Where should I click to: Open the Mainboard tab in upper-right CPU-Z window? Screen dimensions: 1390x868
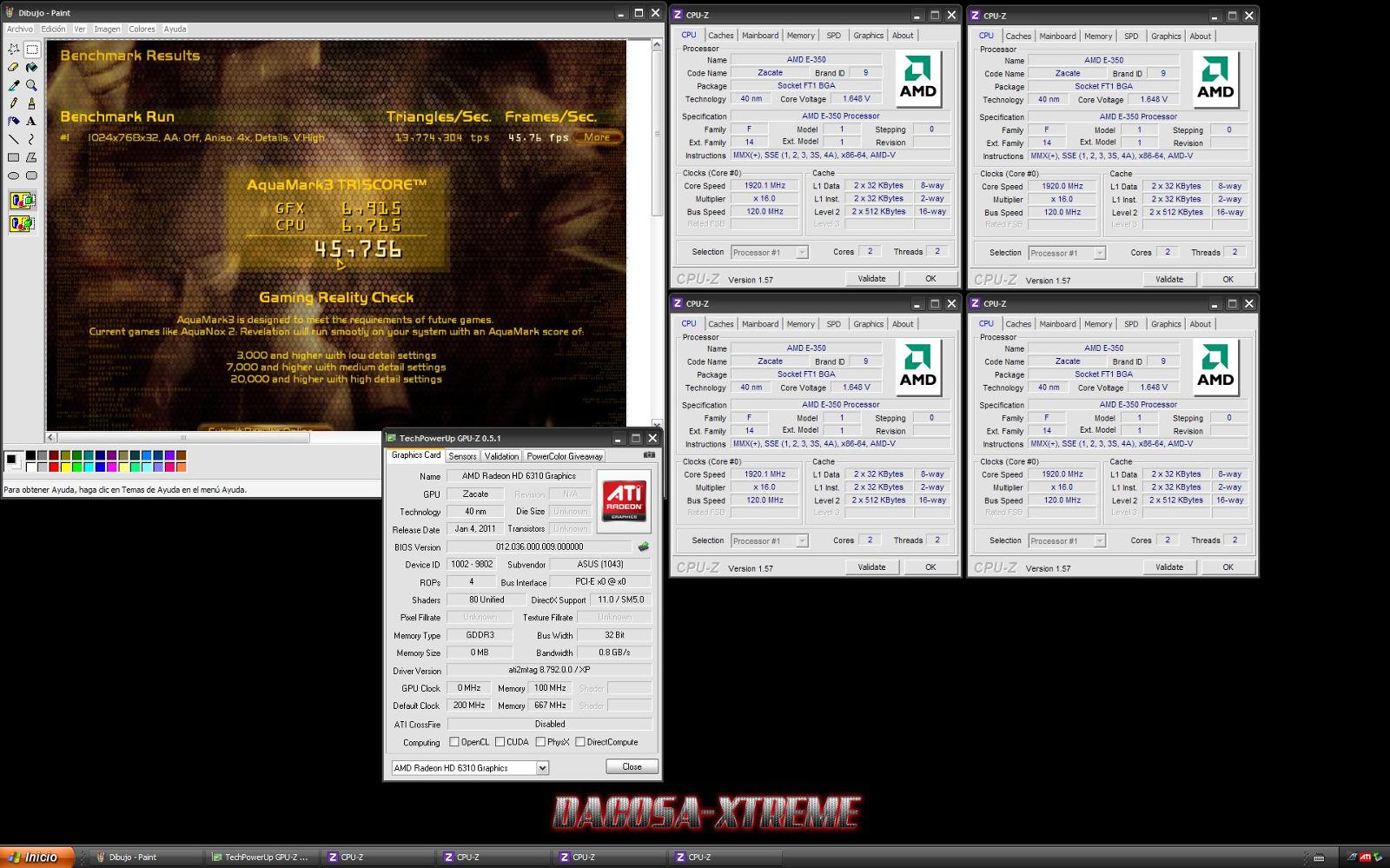point(1057,36)
